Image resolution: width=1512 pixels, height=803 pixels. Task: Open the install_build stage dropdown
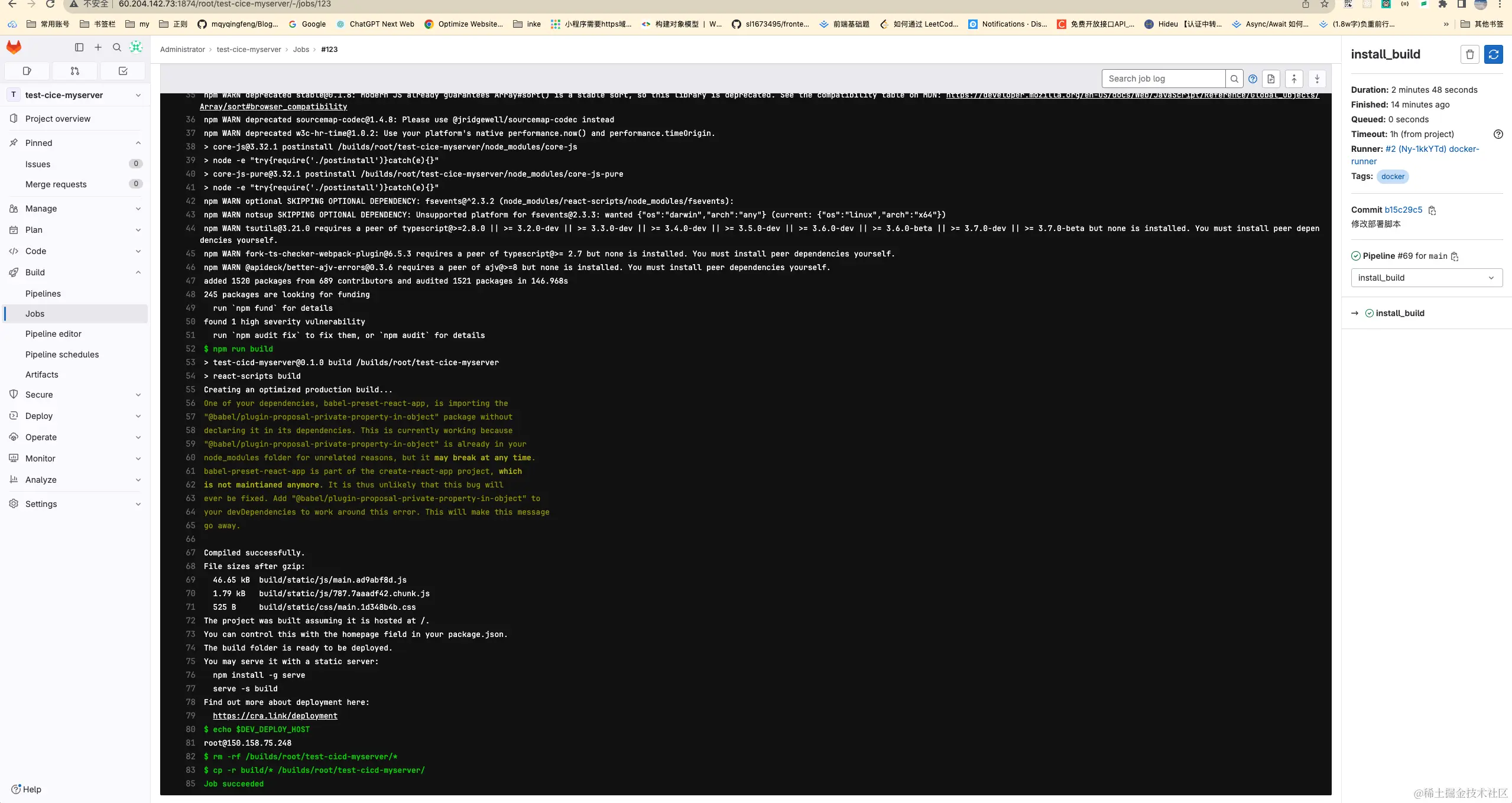1426,278
